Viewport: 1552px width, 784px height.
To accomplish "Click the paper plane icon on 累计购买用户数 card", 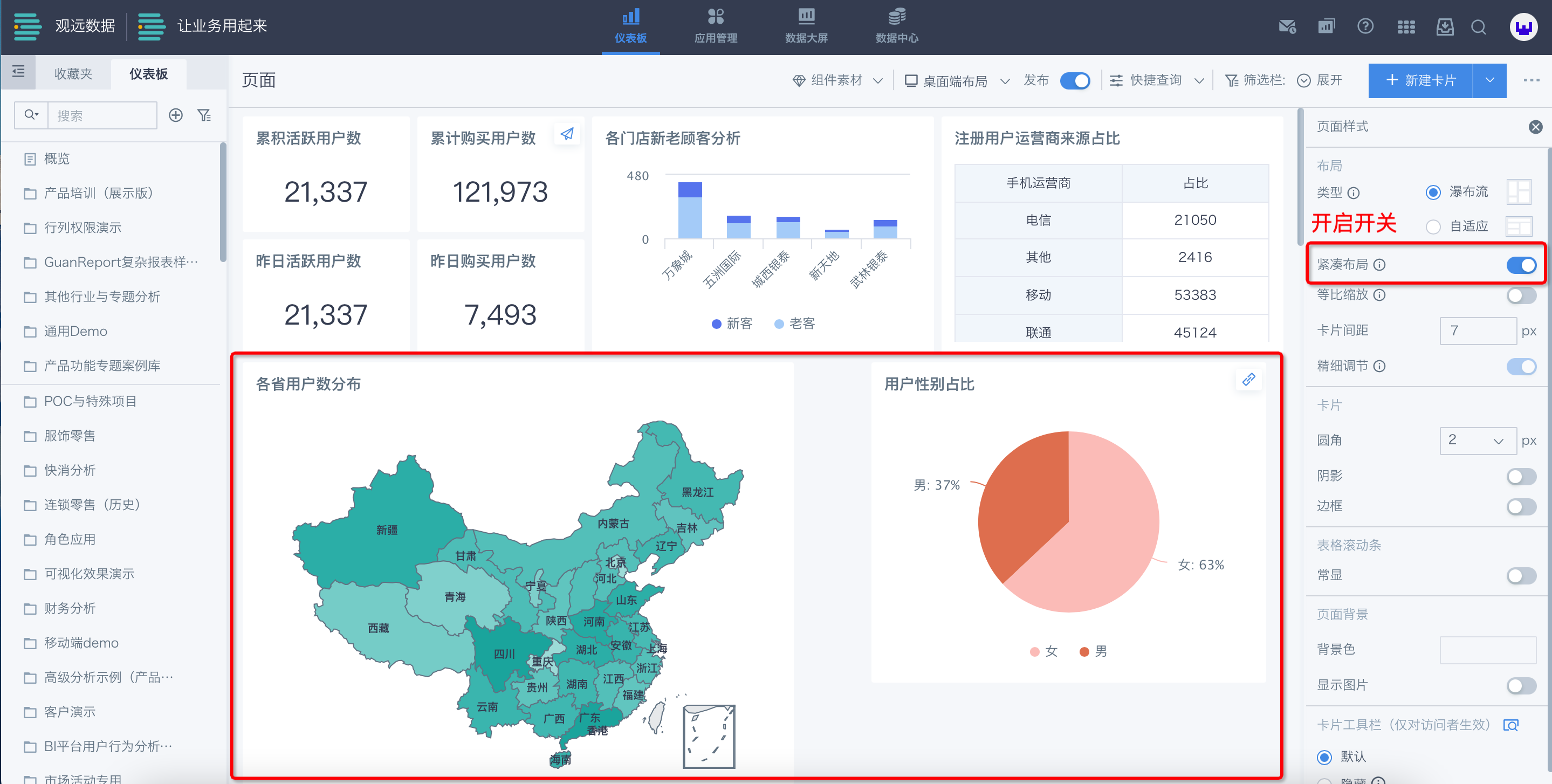I will (566, 134).
